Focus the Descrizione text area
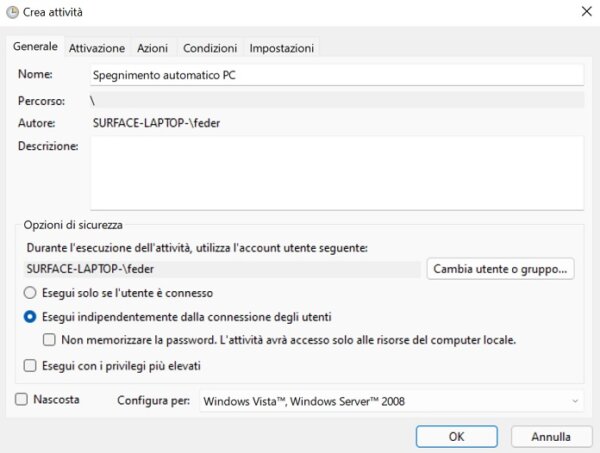 [337, 173]
